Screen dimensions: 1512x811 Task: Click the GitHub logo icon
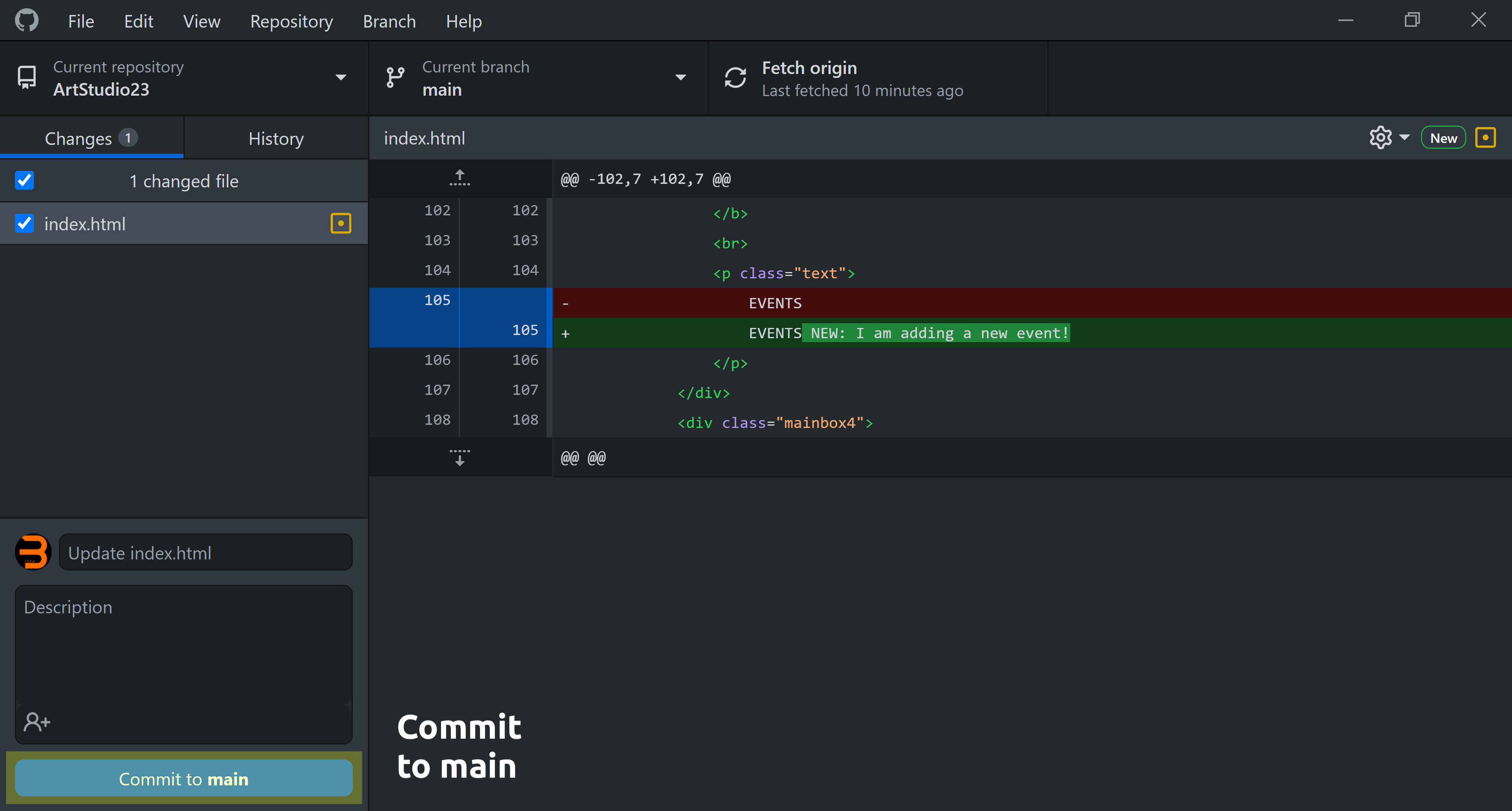[26, 20]
